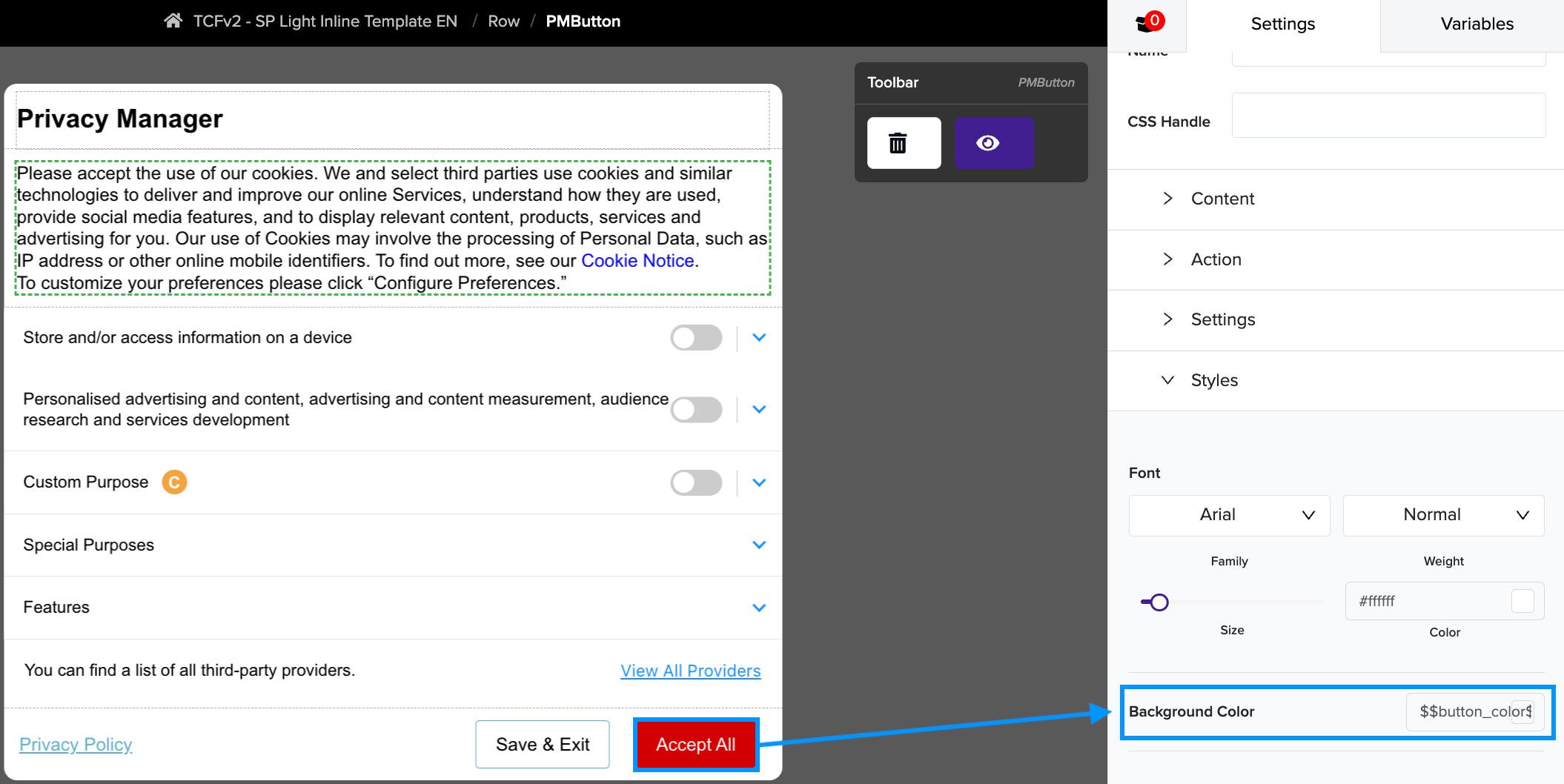The width and height of the screenshot is (1564, 784).
Task: Select PMButton breadcrumb item
Action: click(583, 21)
